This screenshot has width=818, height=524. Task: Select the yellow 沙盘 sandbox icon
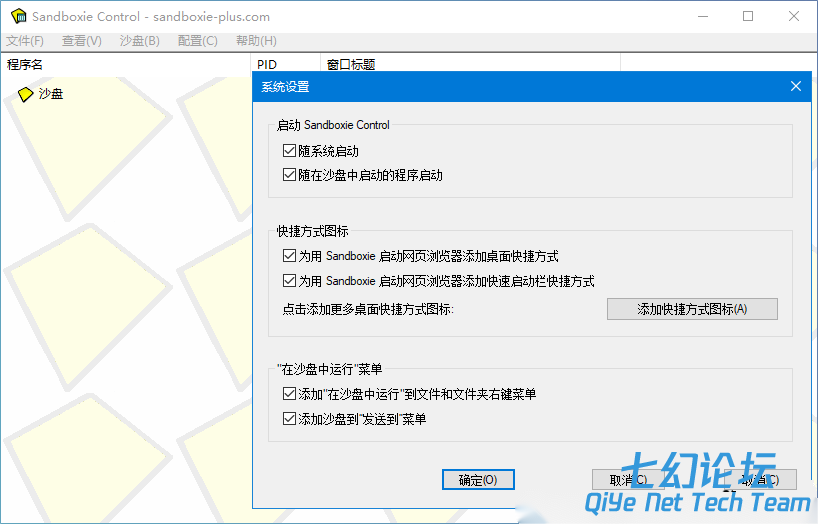25,94
